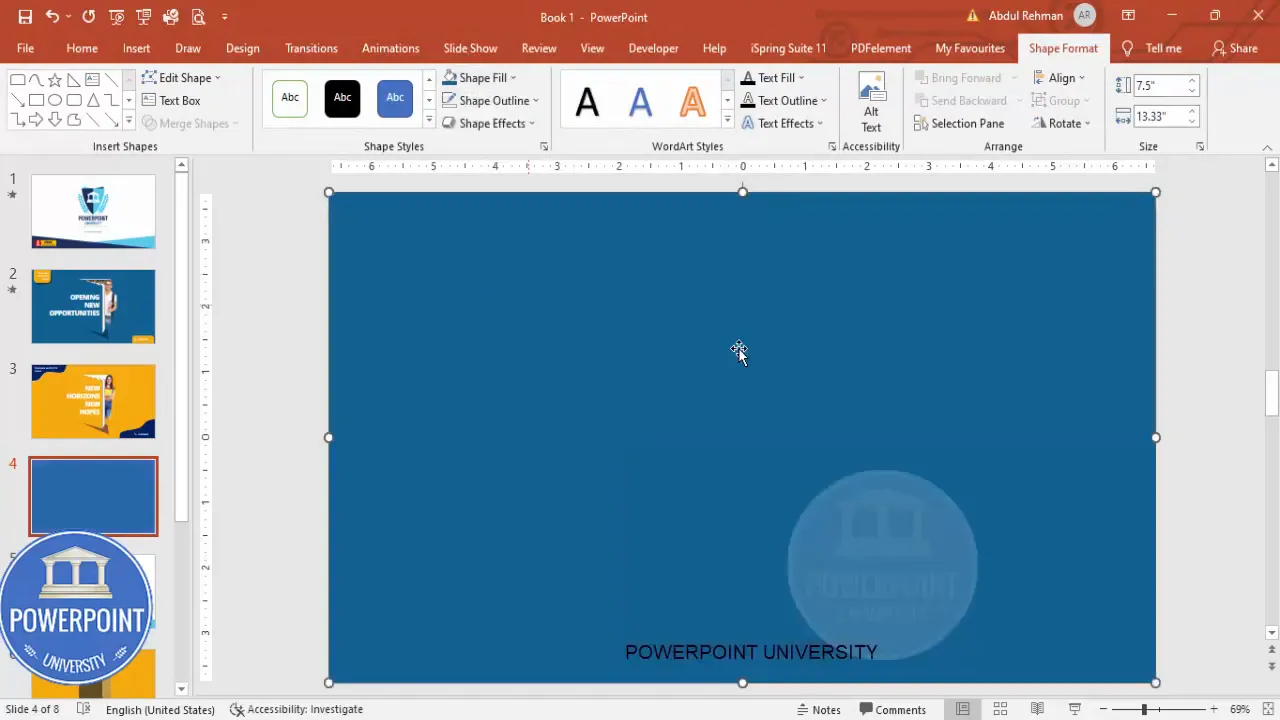Open the Rotate dropdown
This screenshot has width=1280, height=720.
1062,123
